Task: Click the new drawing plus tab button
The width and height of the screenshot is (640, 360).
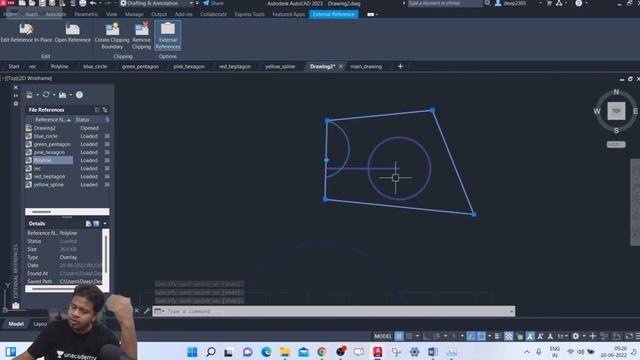Action: [400, 67]
